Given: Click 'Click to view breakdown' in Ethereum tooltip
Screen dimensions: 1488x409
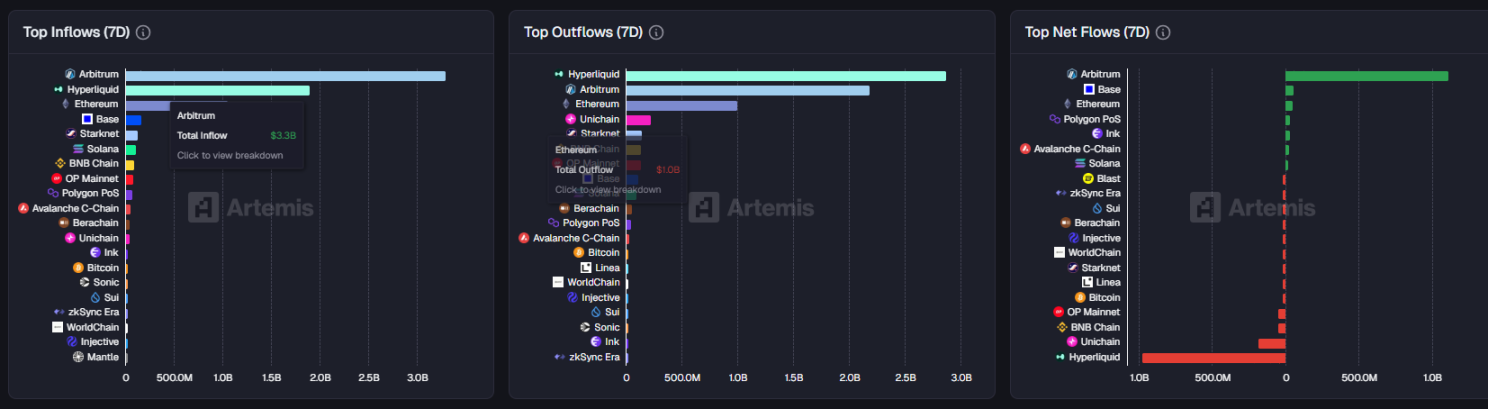Looking at the screenshot, I should click(x=608, y=190).
